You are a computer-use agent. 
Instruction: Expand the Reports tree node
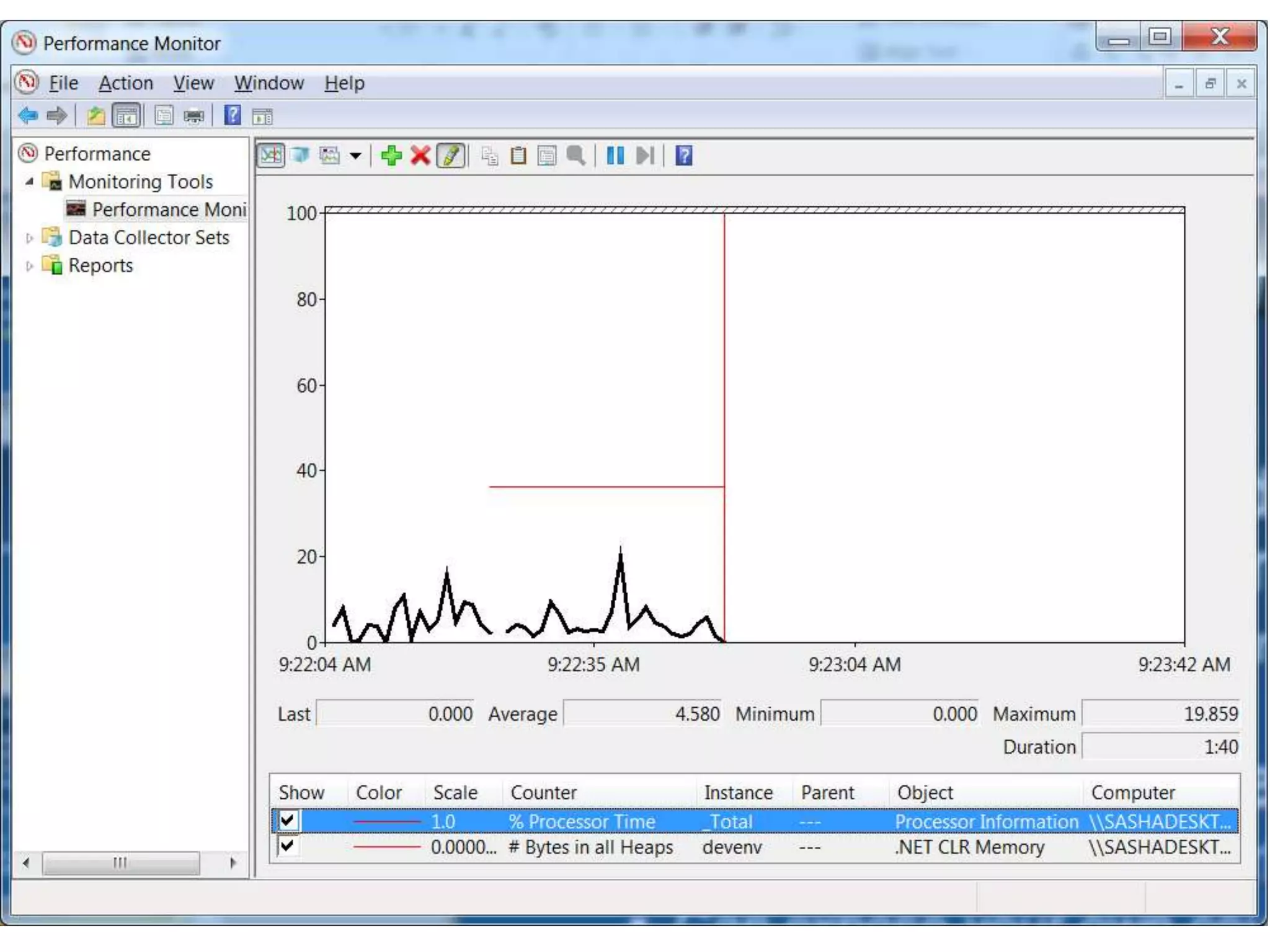29,266
